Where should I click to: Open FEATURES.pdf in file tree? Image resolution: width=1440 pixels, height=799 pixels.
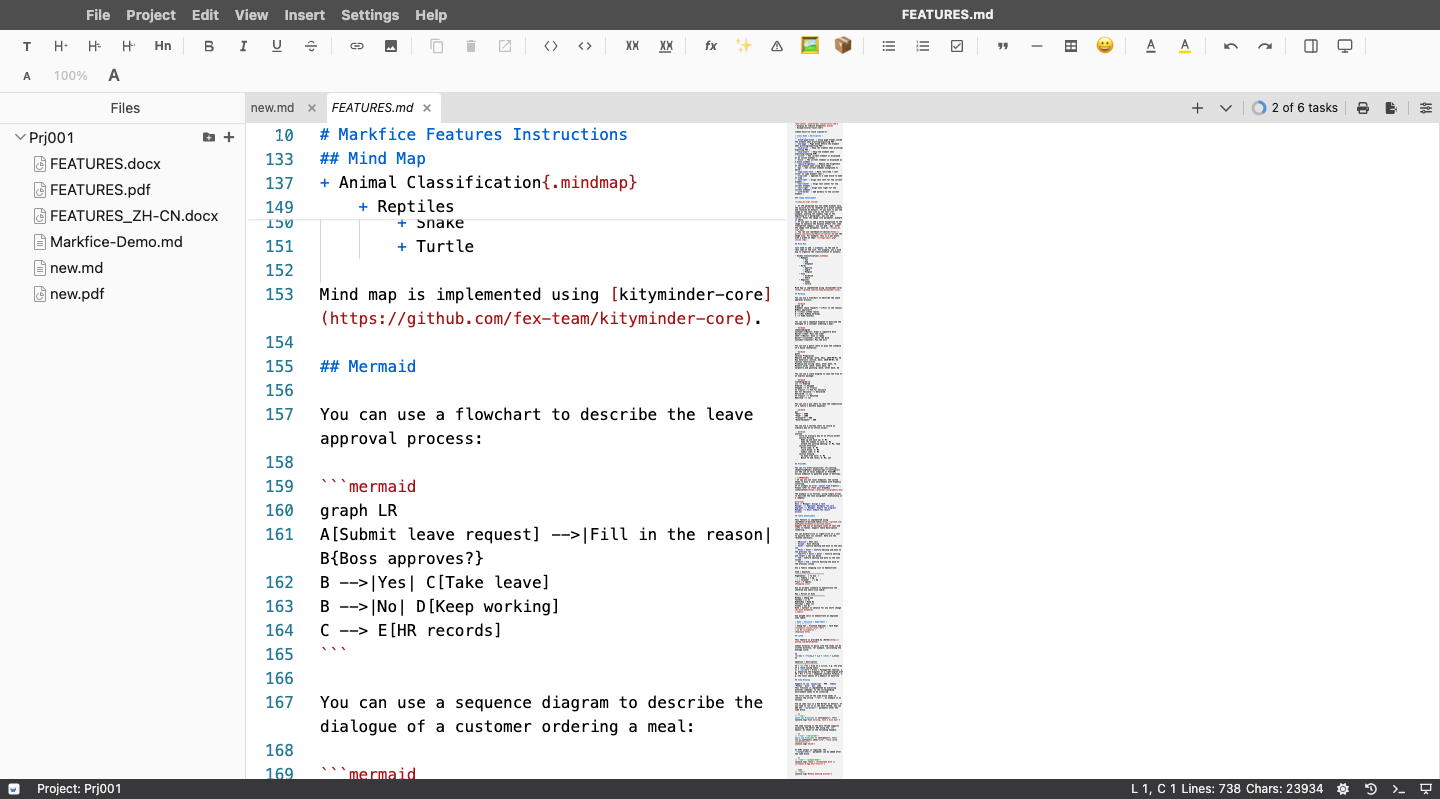(x=100, y=190)
